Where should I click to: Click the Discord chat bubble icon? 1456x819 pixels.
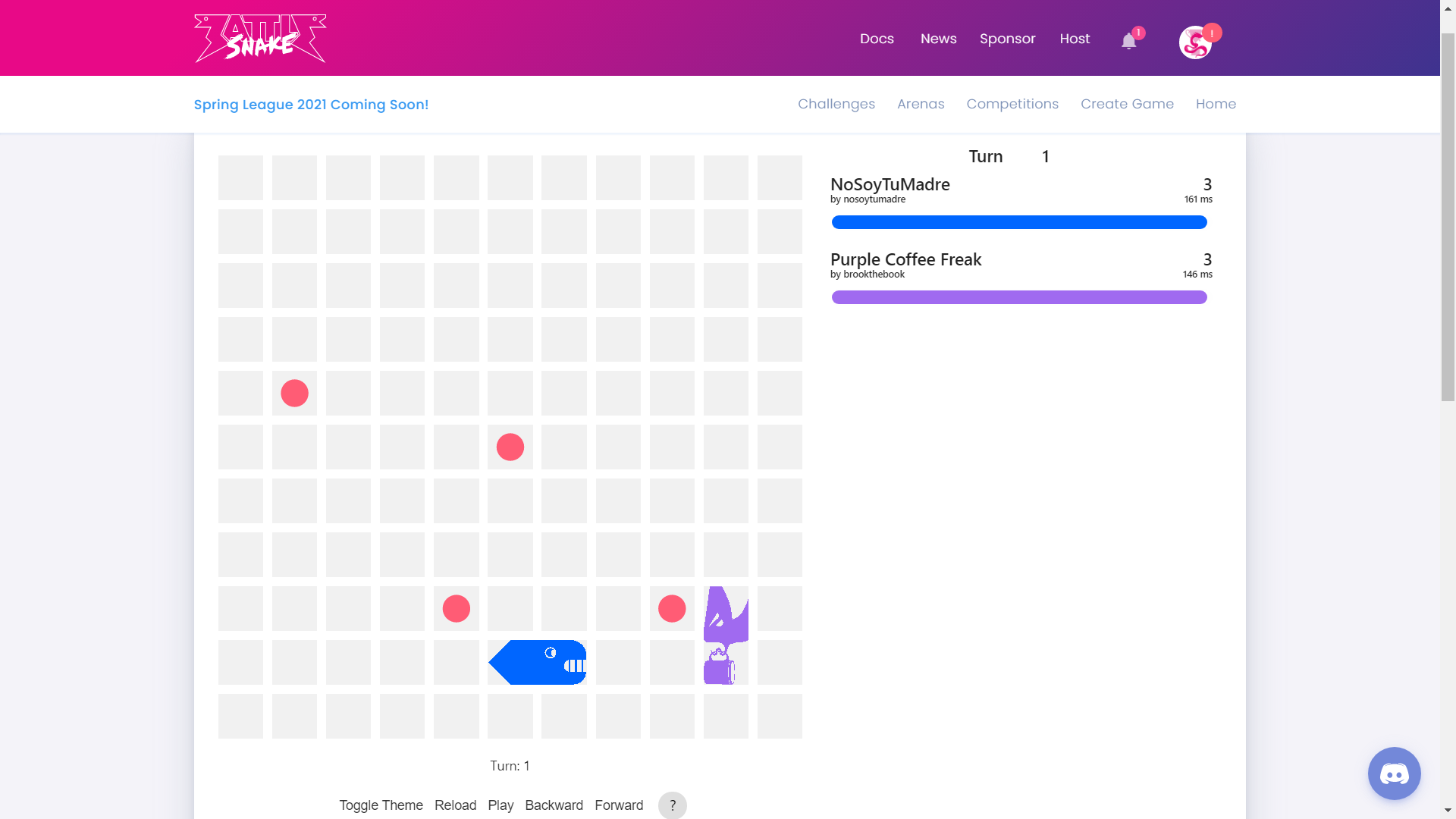1394,773
